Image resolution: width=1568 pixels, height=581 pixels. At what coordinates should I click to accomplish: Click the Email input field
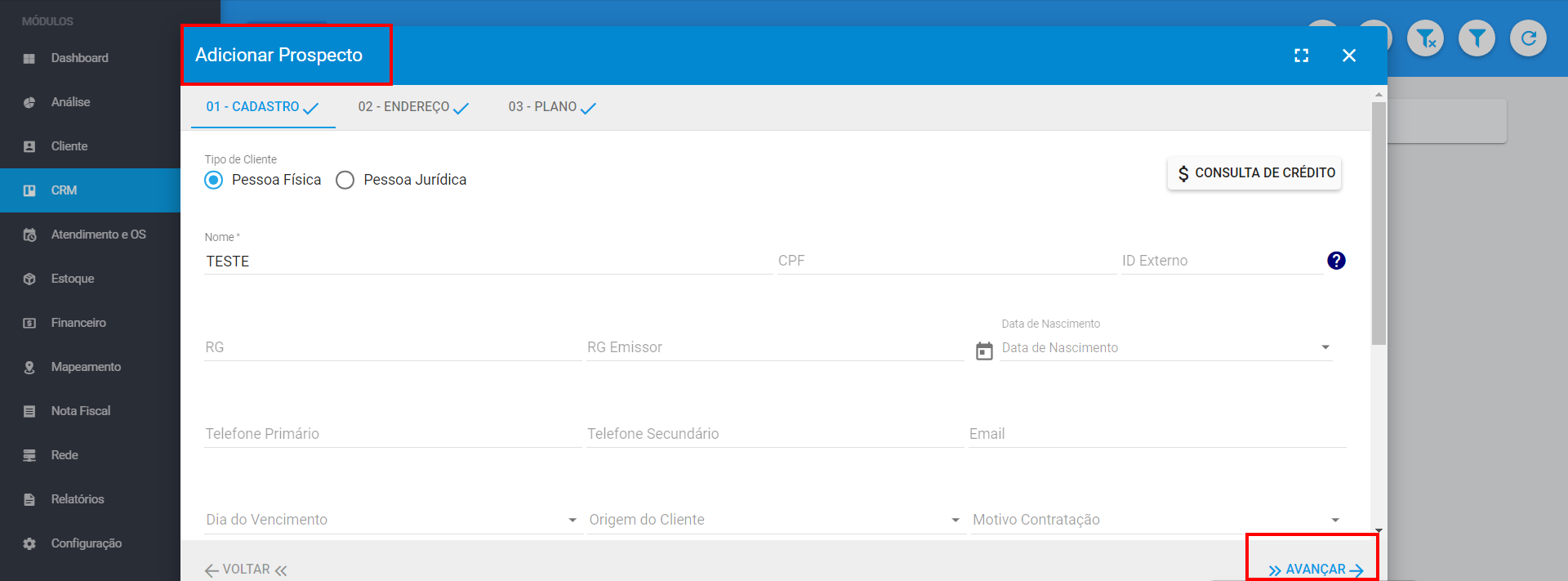point(1157,435)
